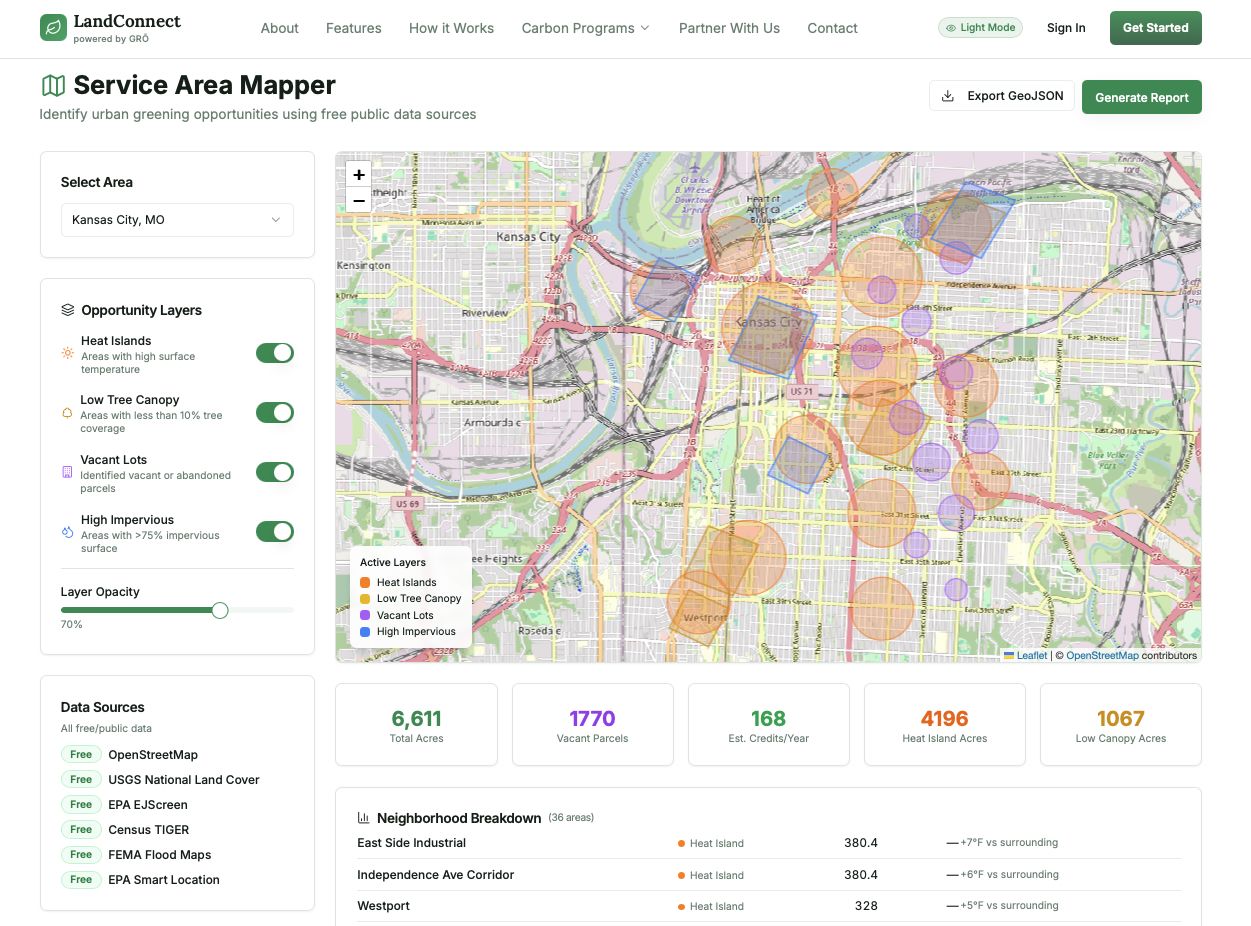The height and width of the screenshot is (926, 1251).
Task: Turn off the Vacant Lots layer
Action: click(x=275, y=472)
